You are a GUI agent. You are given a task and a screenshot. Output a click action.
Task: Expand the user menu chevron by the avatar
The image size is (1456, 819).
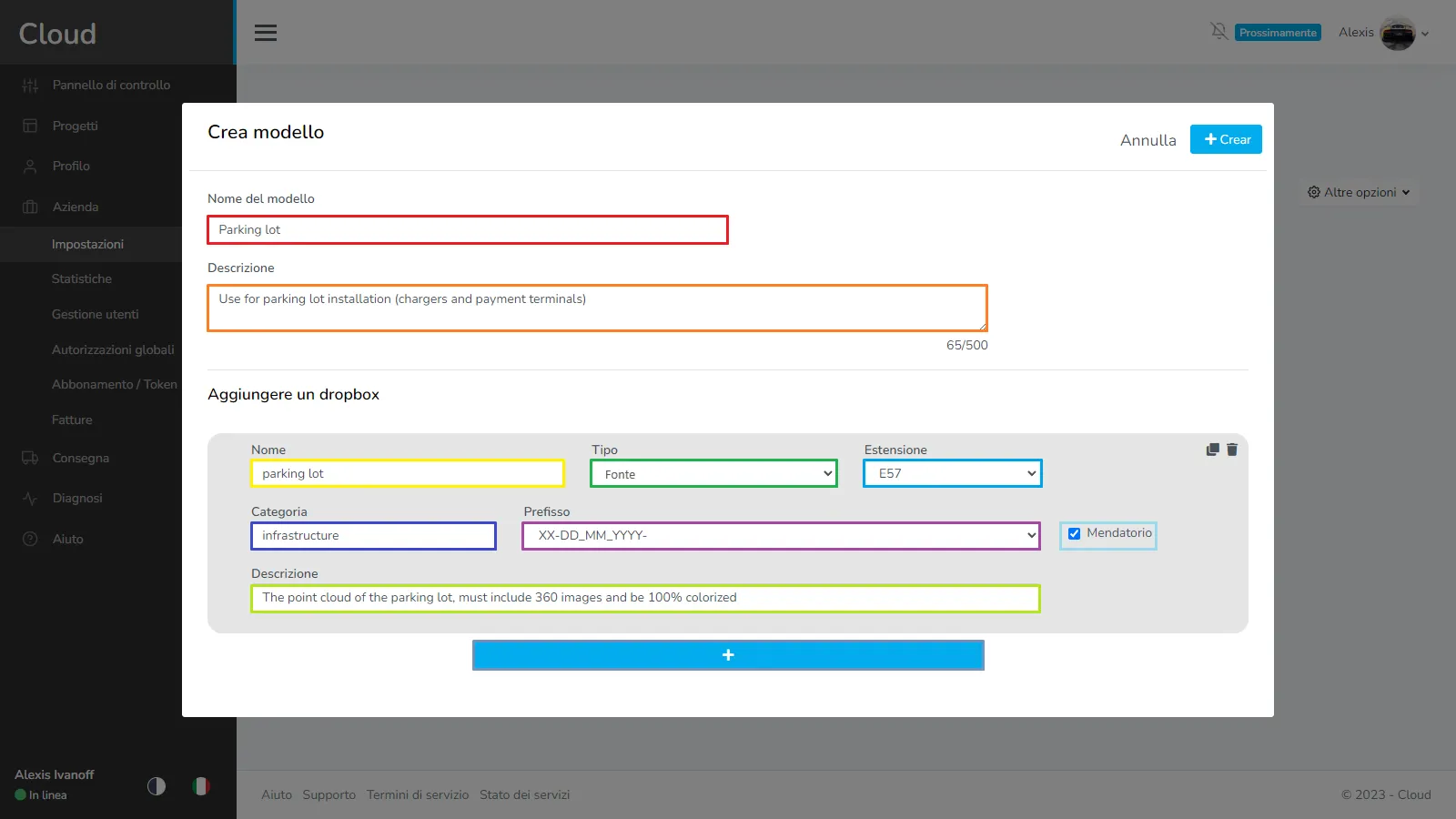coord(1425,34)
